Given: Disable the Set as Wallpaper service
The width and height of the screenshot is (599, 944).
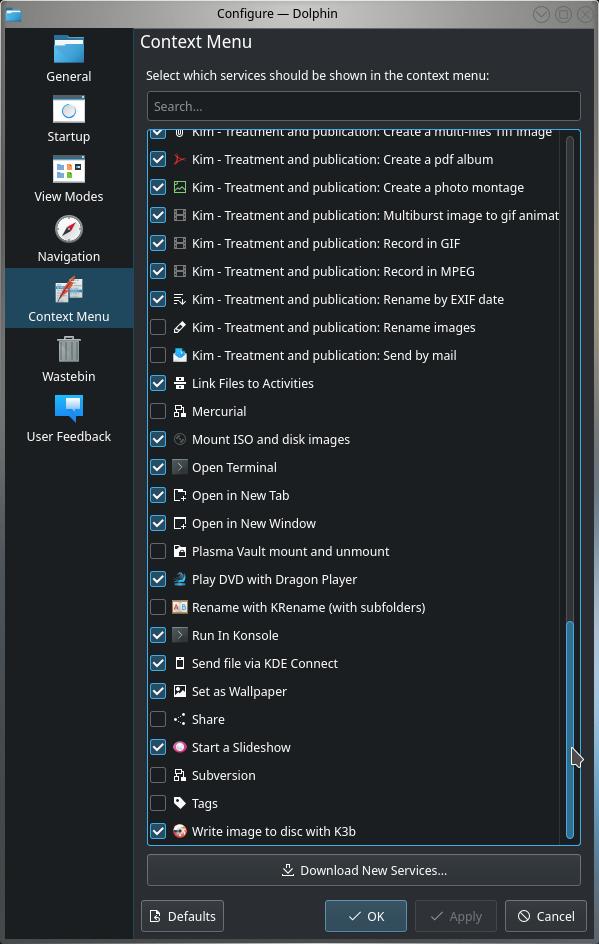Looking at the screenshot, I should click(158, 691).
